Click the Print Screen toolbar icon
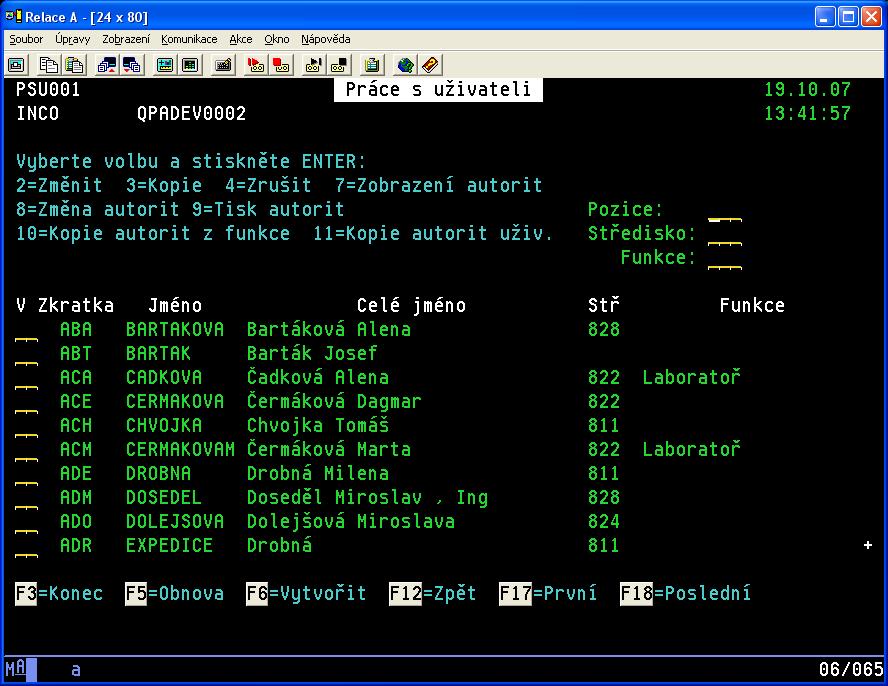This screenshot has height=686, width=888. coord(16,65)
